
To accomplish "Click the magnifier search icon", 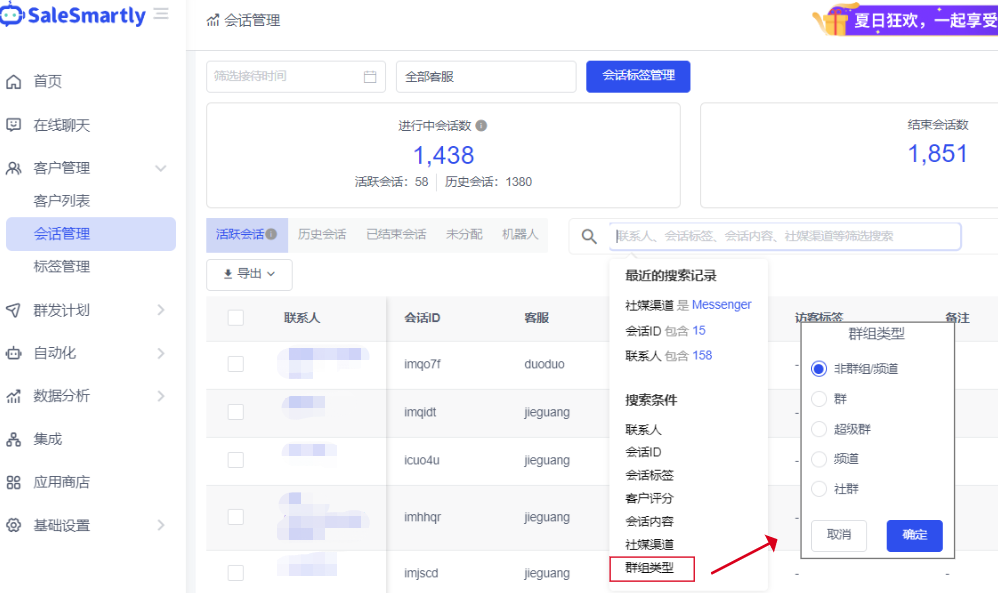I will (589, 237).
